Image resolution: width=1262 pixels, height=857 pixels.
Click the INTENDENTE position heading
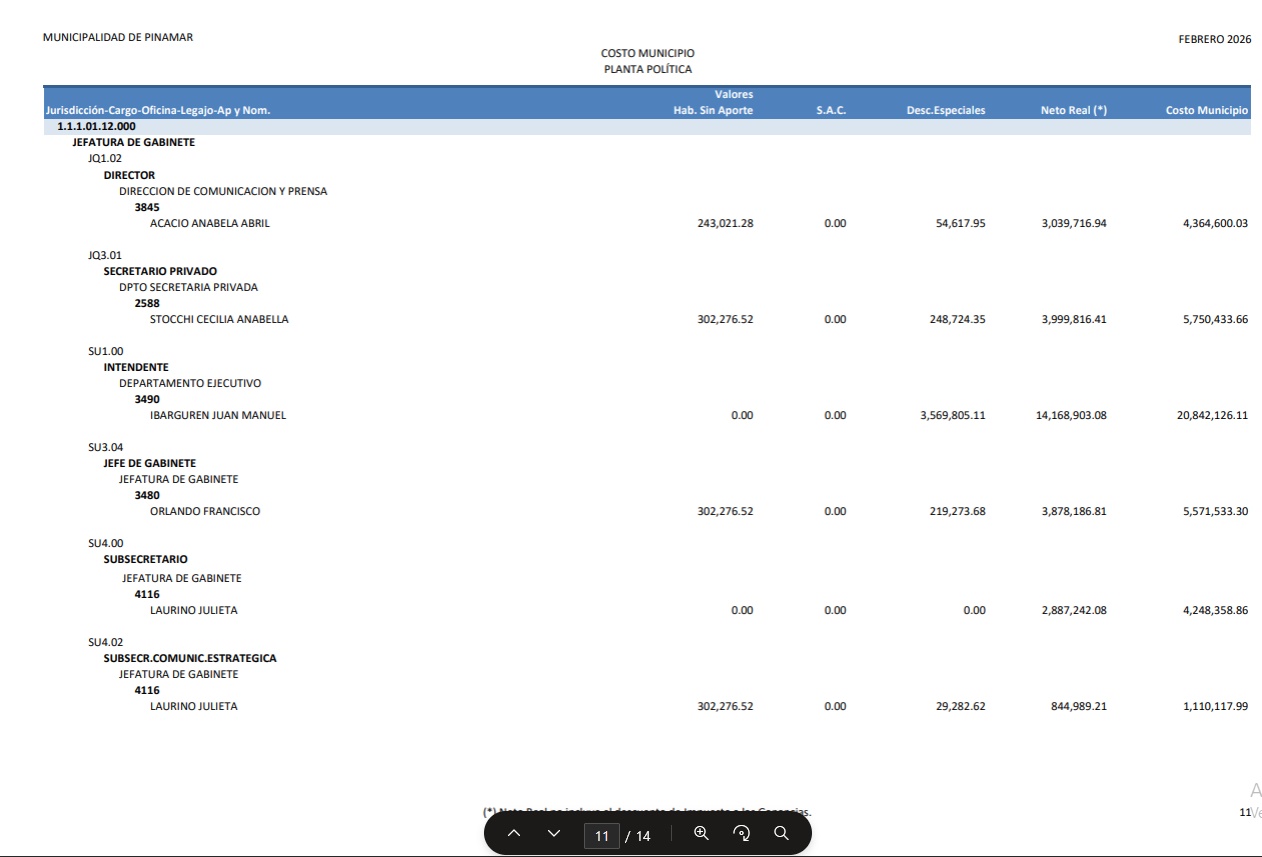pos(136,368)
